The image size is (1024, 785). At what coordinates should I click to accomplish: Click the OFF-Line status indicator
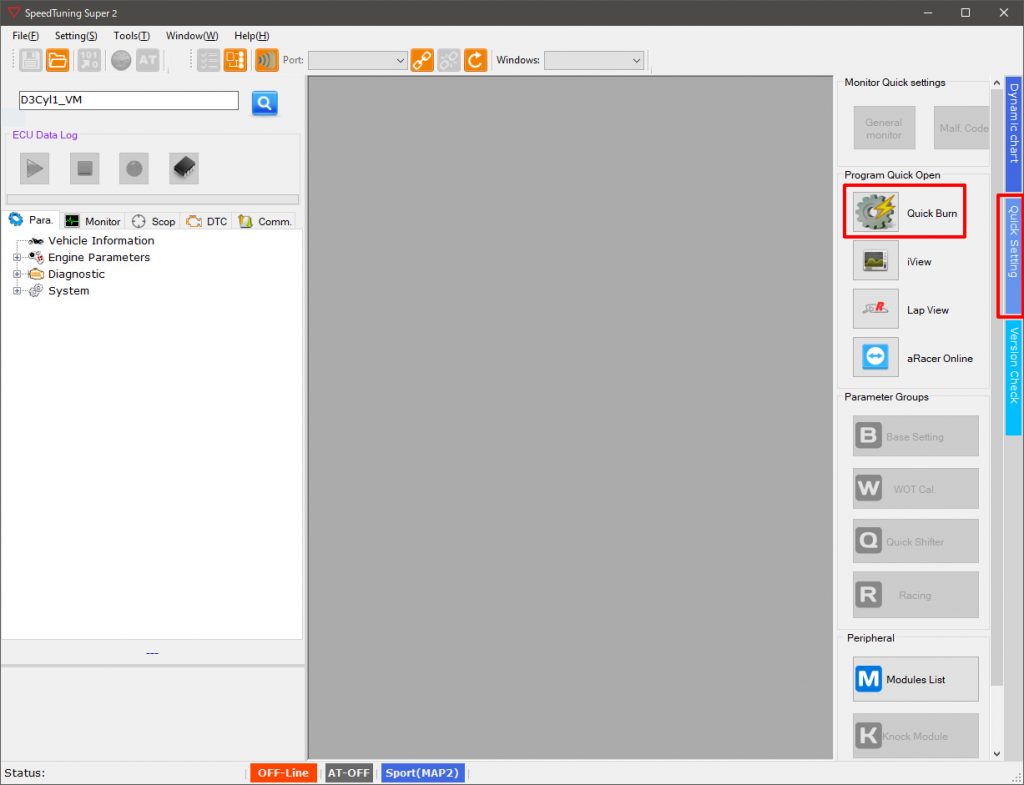pos(283,773)
